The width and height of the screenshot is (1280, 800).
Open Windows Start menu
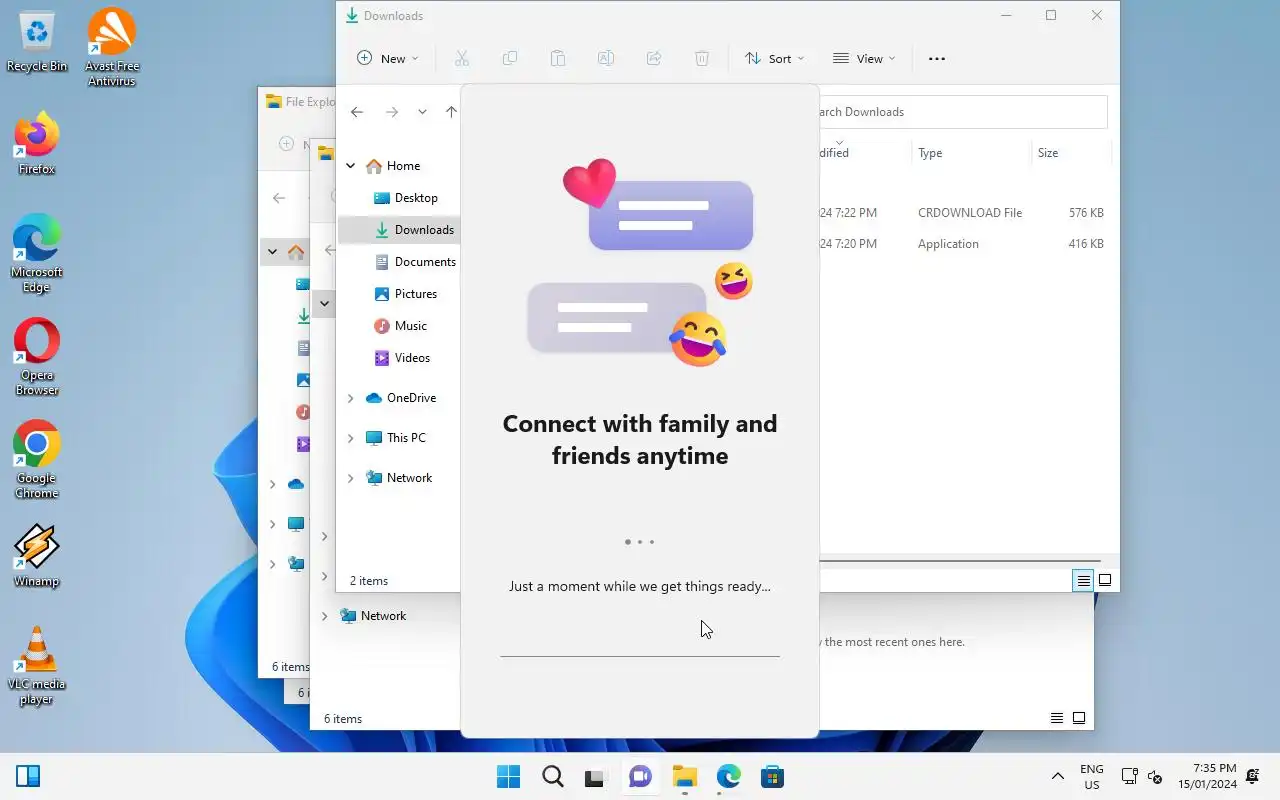click(x=508, y=777)
